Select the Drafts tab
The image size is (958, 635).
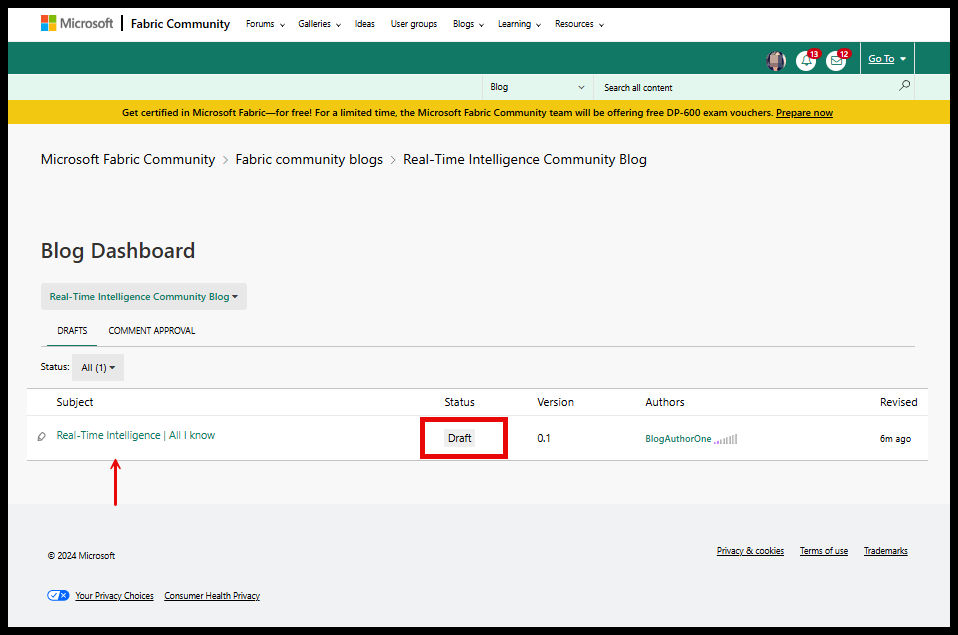click(72, 331)
